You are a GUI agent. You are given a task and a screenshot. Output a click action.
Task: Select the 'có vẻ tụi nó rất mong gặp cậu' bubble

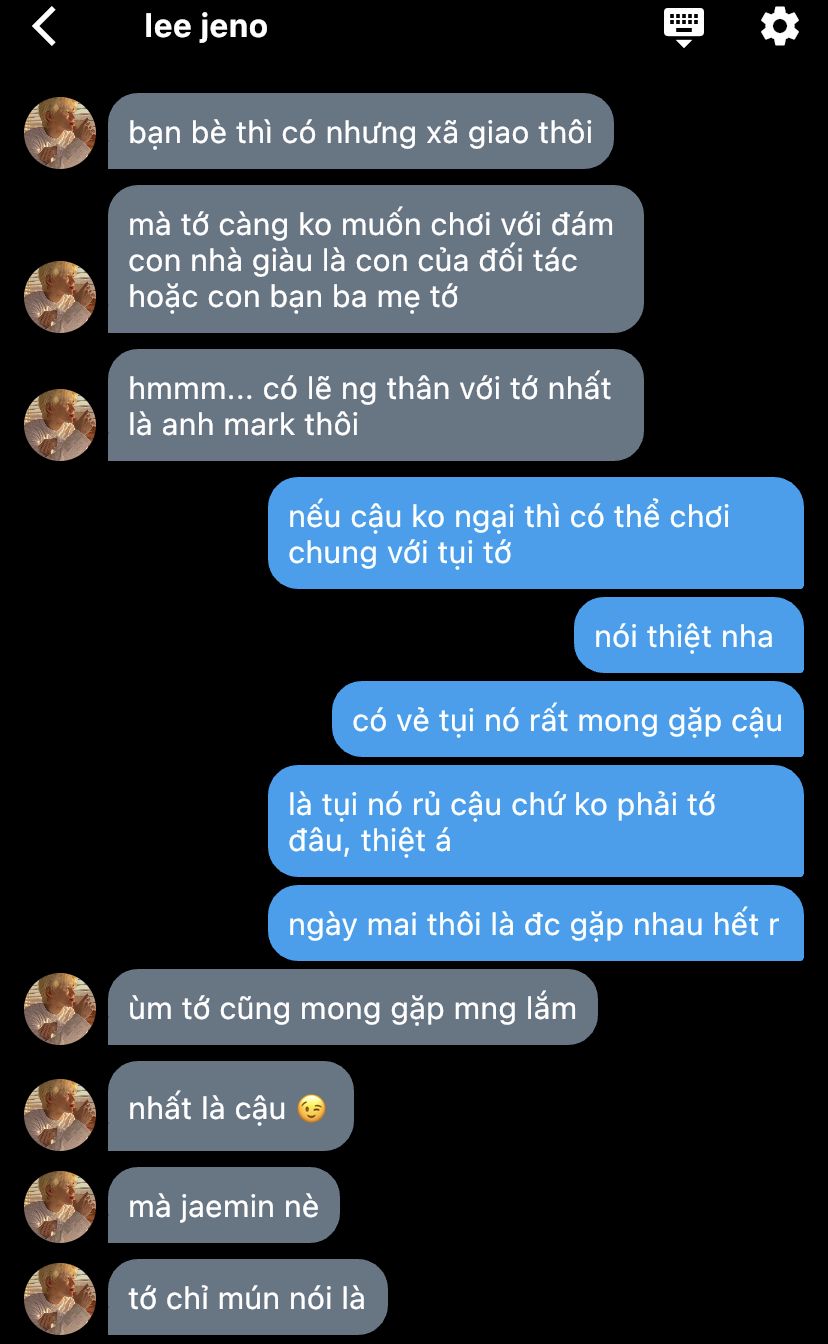[x=568, y=719]
